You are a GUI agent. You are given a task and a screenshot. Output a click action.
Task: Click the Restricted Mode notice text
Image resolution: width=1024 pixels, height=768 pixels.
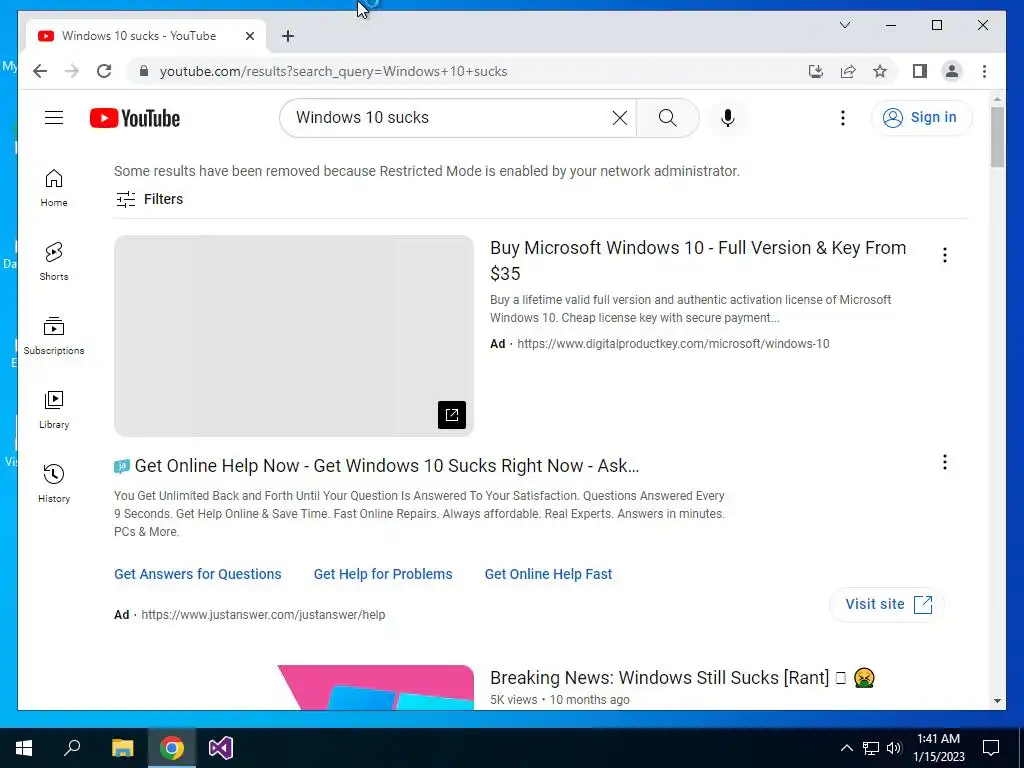pos(426,171)
